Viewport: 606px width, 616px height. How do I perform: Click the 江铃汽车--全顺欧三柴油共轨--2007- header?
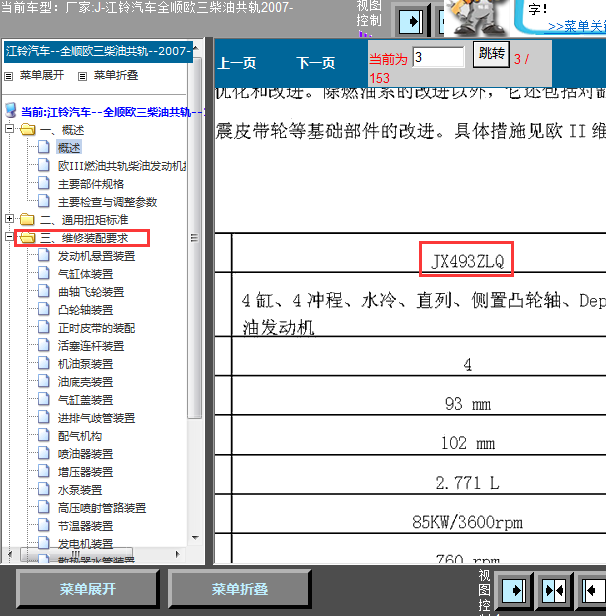point(98,51)
